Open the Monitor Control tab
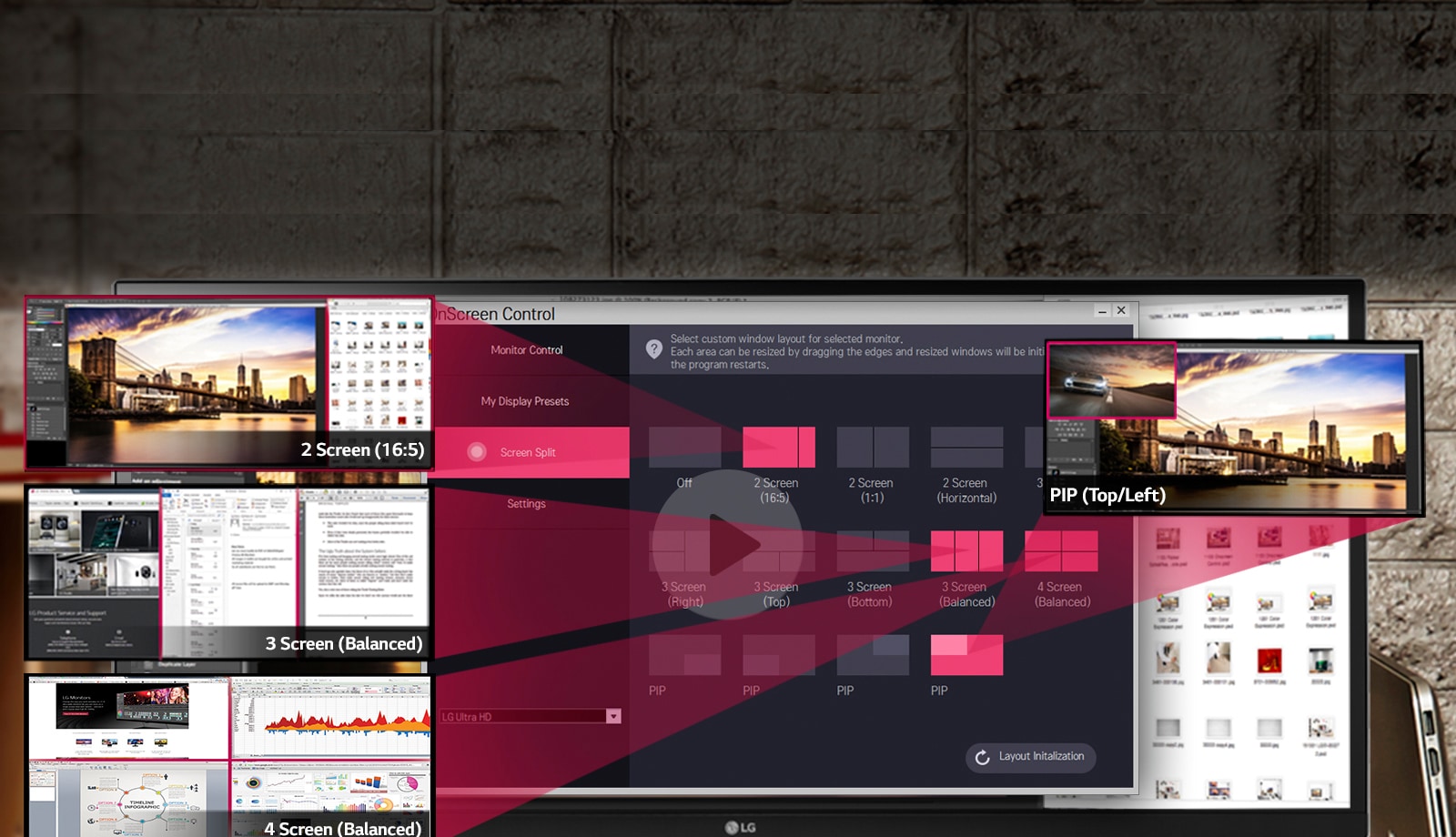 coord(526,350)
